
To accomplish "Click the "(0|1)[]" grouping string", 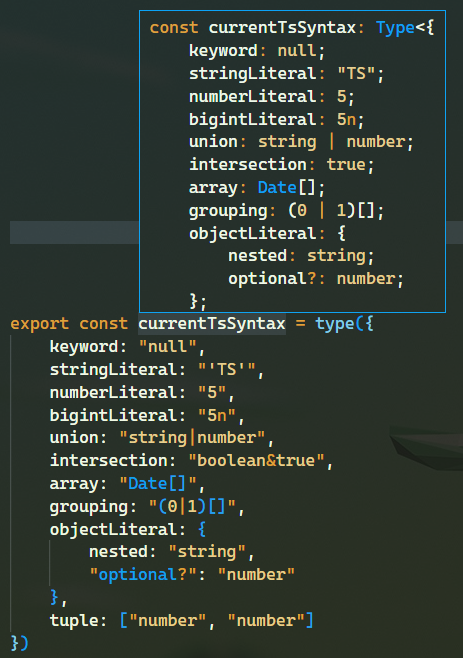I will pos(192,507).
